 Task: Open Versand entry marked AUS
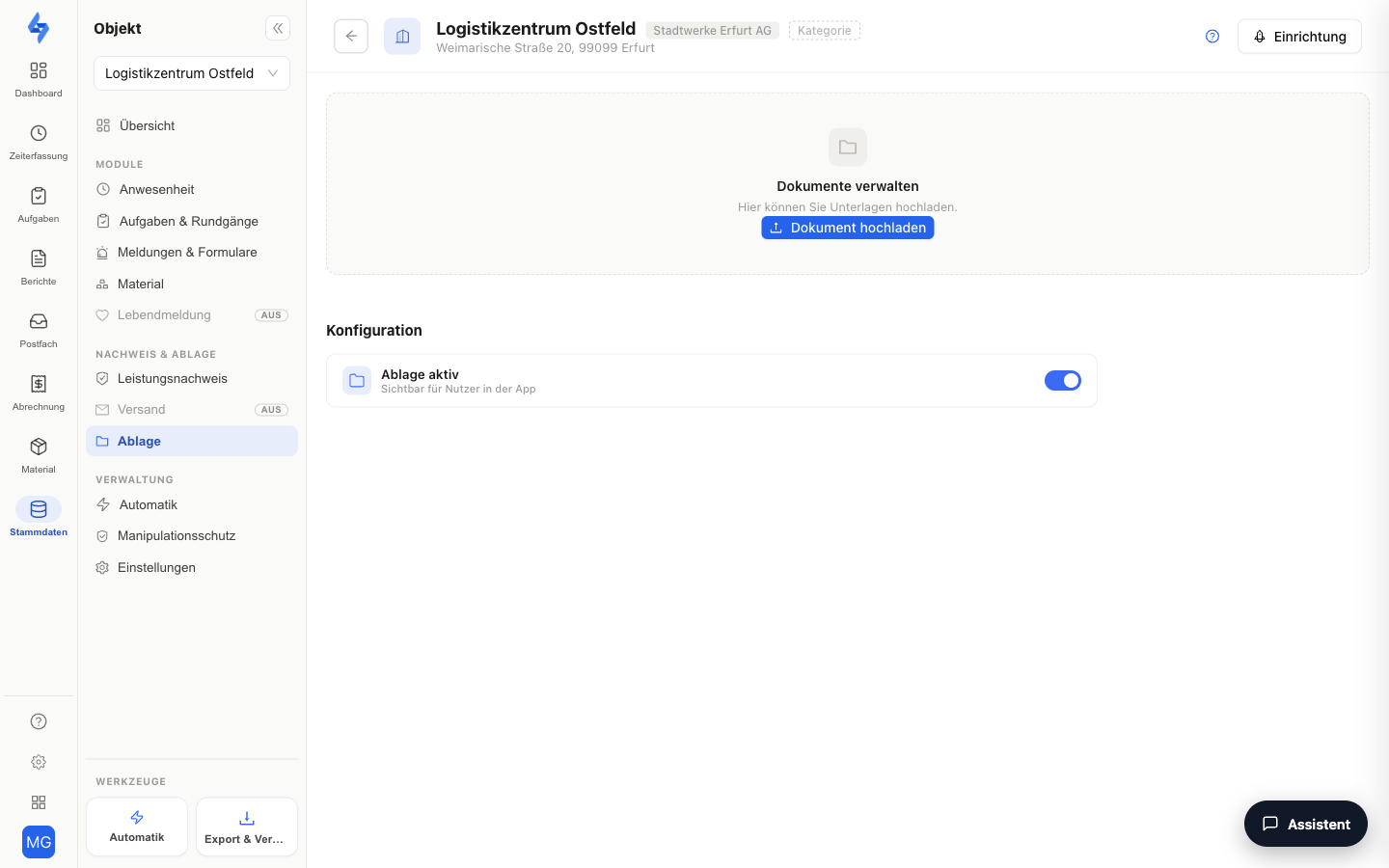click(x=192, y=409)
